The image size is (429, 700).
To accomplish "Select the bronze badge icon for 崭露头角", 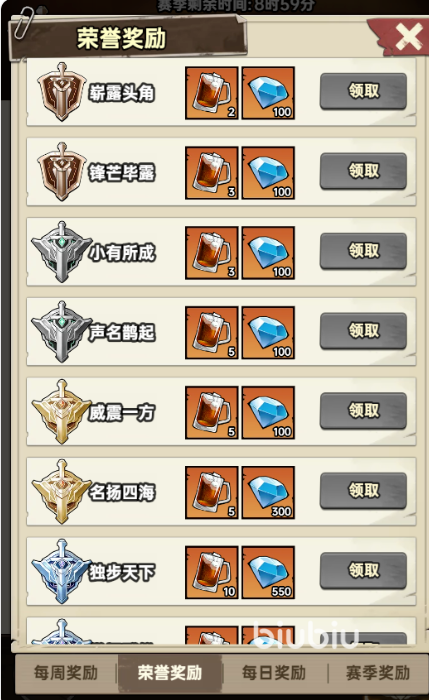I will coord(62,92).
